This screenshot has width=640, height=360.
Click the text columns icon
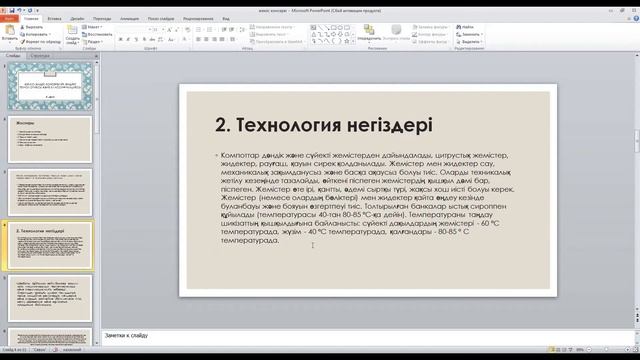[x=233, y=40]
